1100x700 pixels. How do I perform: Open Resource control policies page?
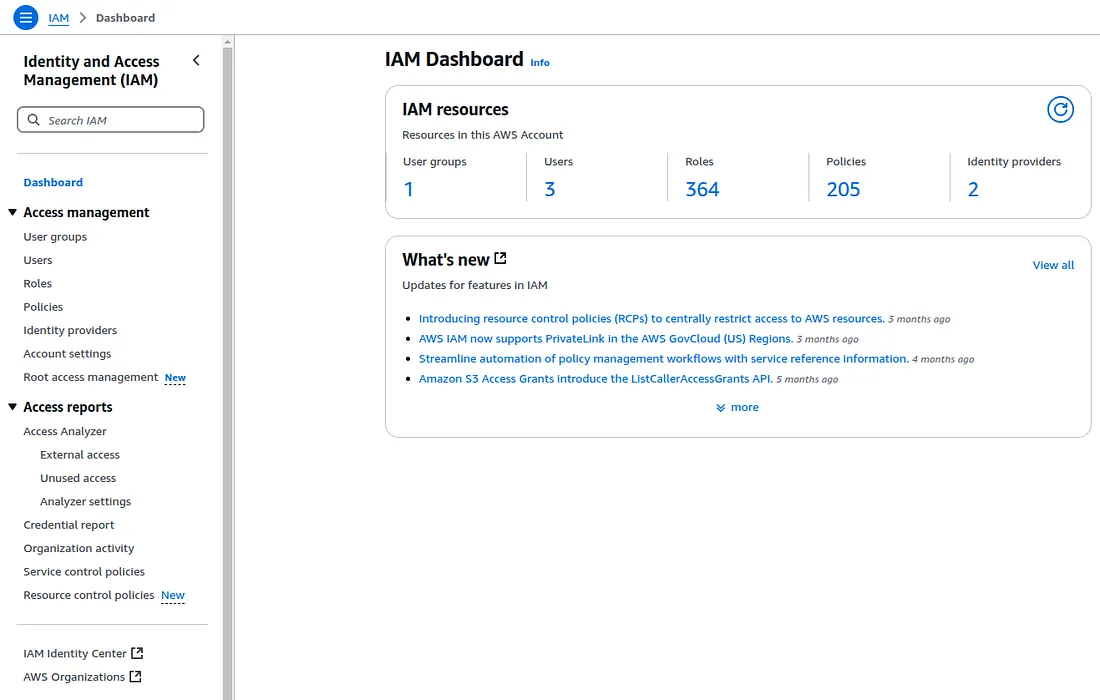[x=89, y=595]
